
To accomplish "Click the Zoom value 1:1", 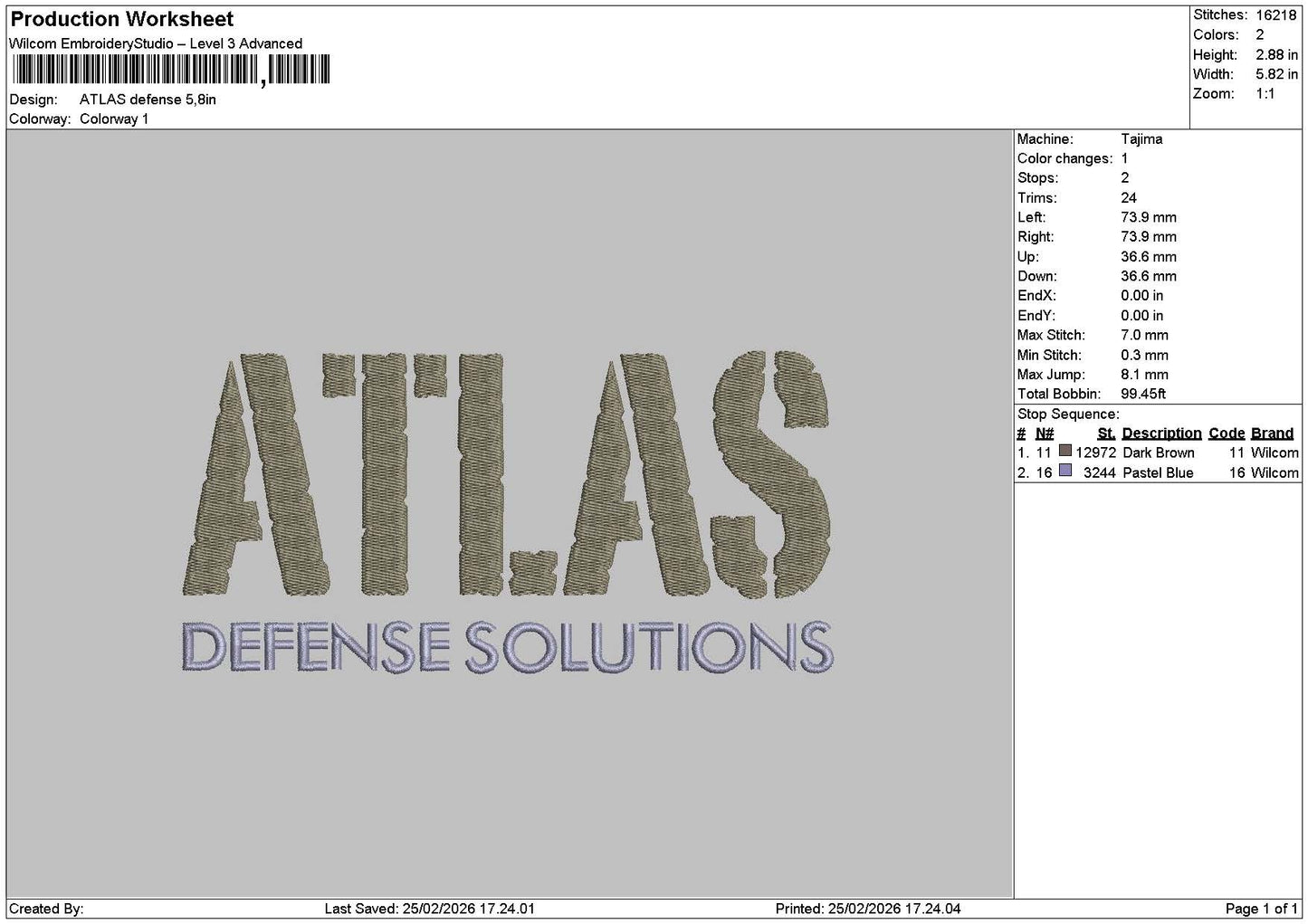I will click(1265, 93).
